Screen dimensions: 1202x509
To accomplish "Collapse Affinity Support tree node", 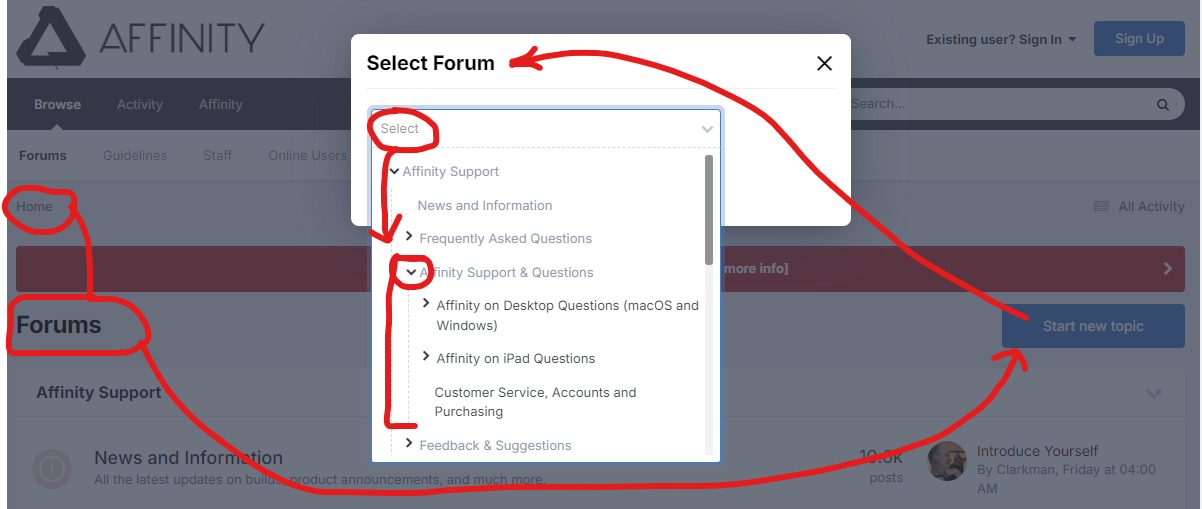I will point(394,171).
